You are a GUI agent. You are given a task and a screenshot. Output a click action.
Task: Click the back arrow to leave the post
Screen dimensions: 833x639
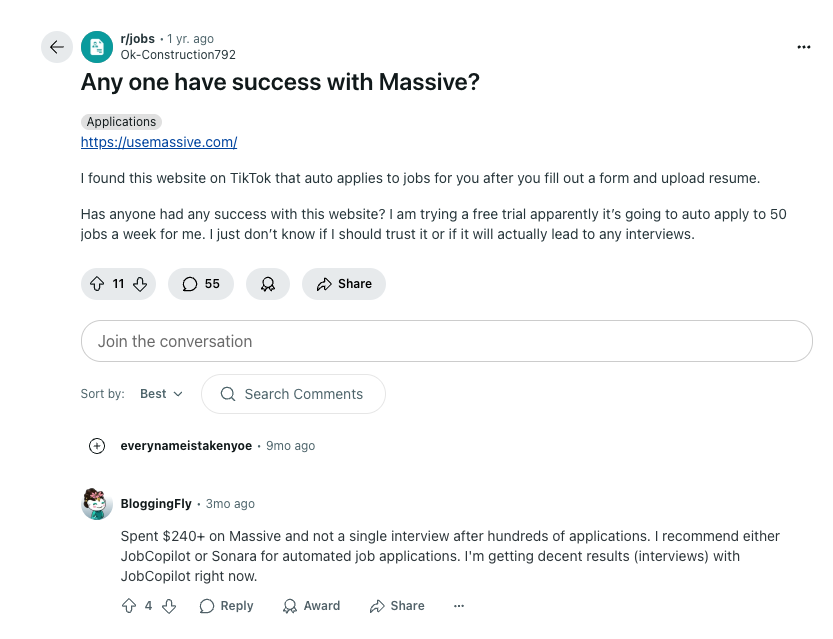click(x=57, y=46)
